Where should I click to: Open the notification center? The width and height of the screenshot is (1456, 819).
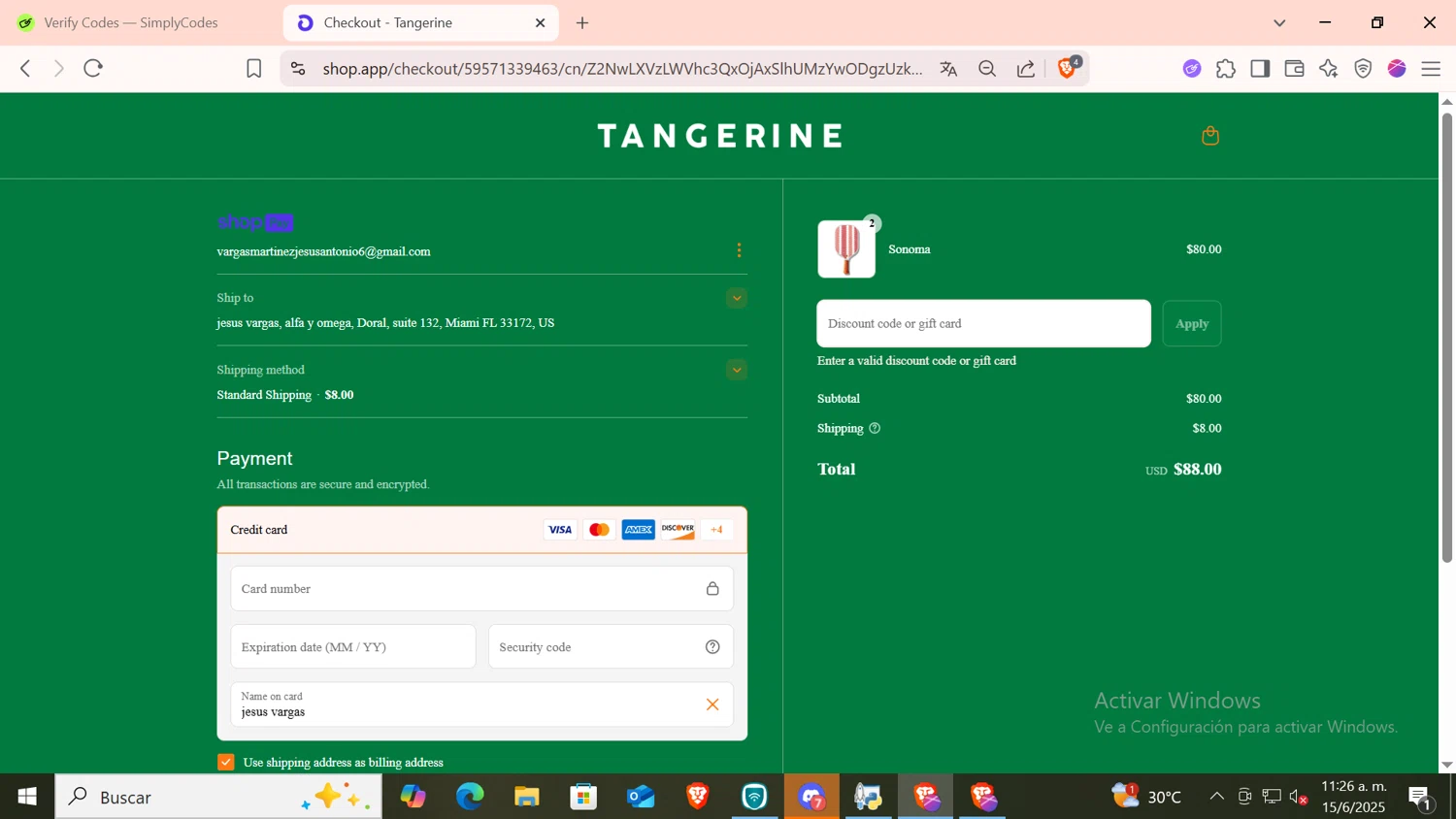1421,798
